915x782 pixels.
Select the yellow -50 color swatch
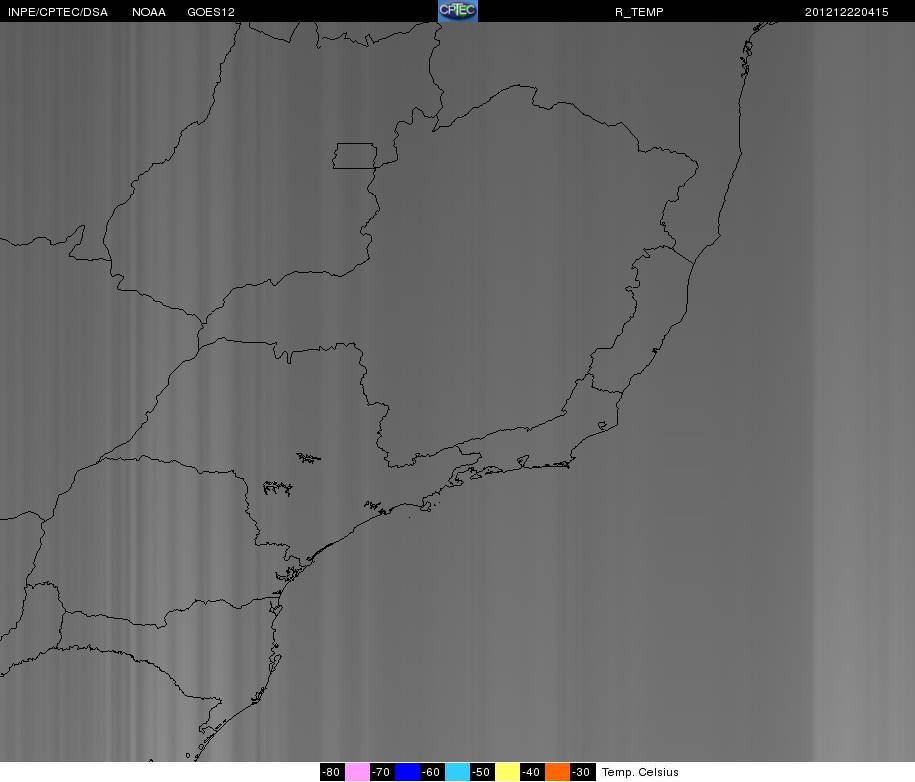[x=507, y=771]
